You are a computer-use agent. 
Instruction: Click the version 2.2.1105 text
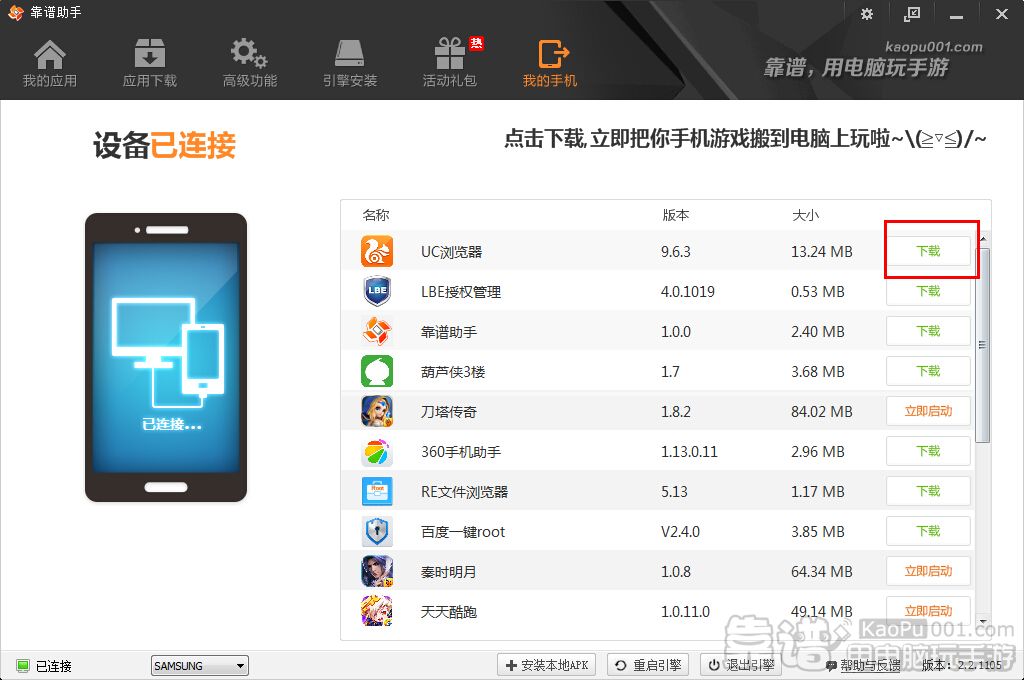[961, 665]
